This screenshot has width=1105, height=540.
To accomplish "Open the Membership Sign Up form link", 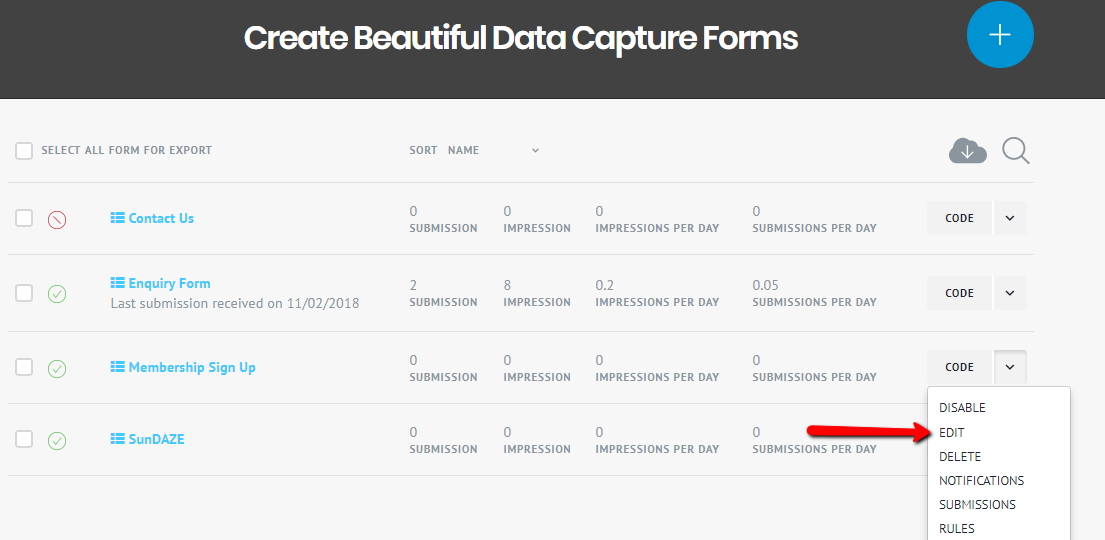I will pos(191,367).
